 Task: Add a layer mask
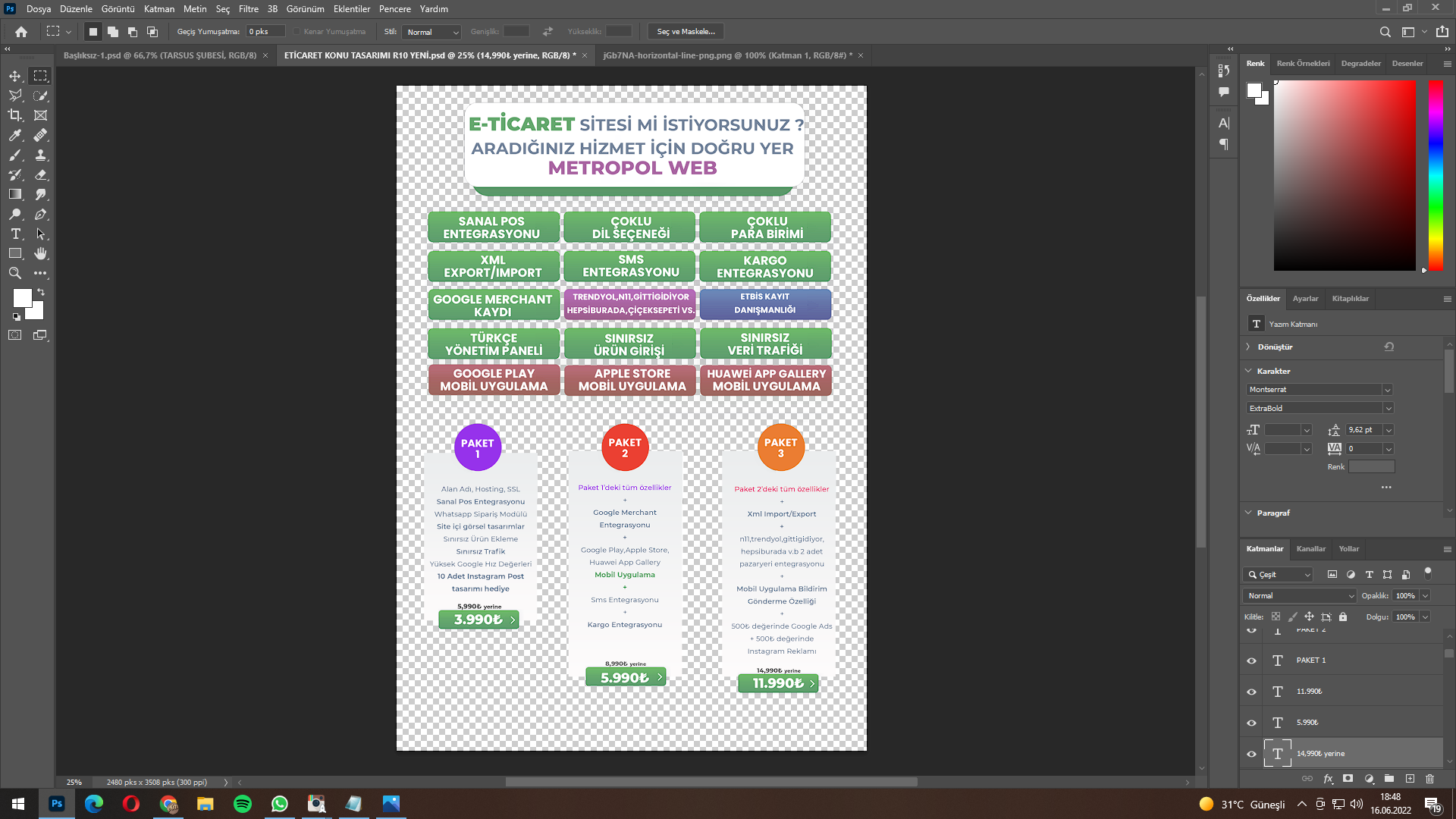tap(1348, 779)
